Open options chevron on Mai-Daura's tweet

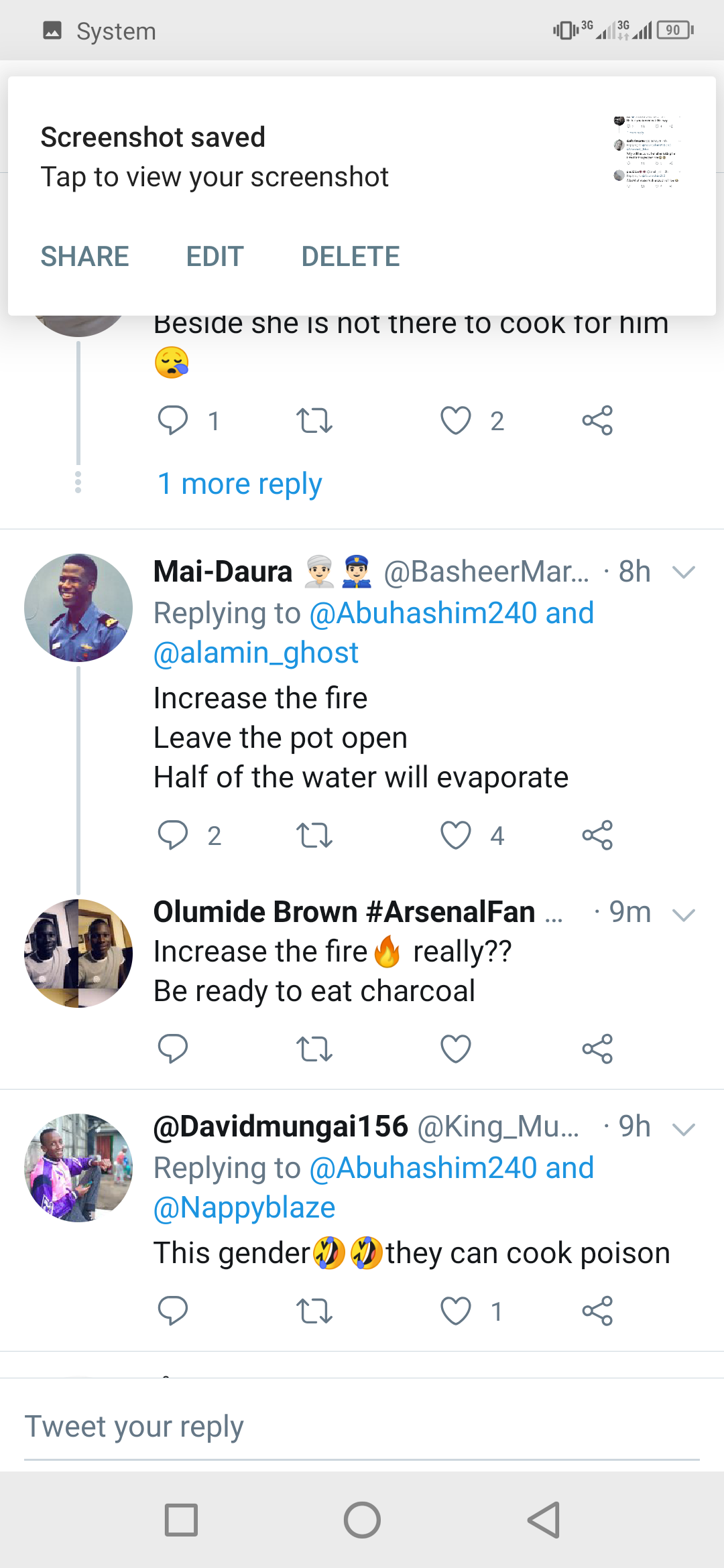pos(683,572)
